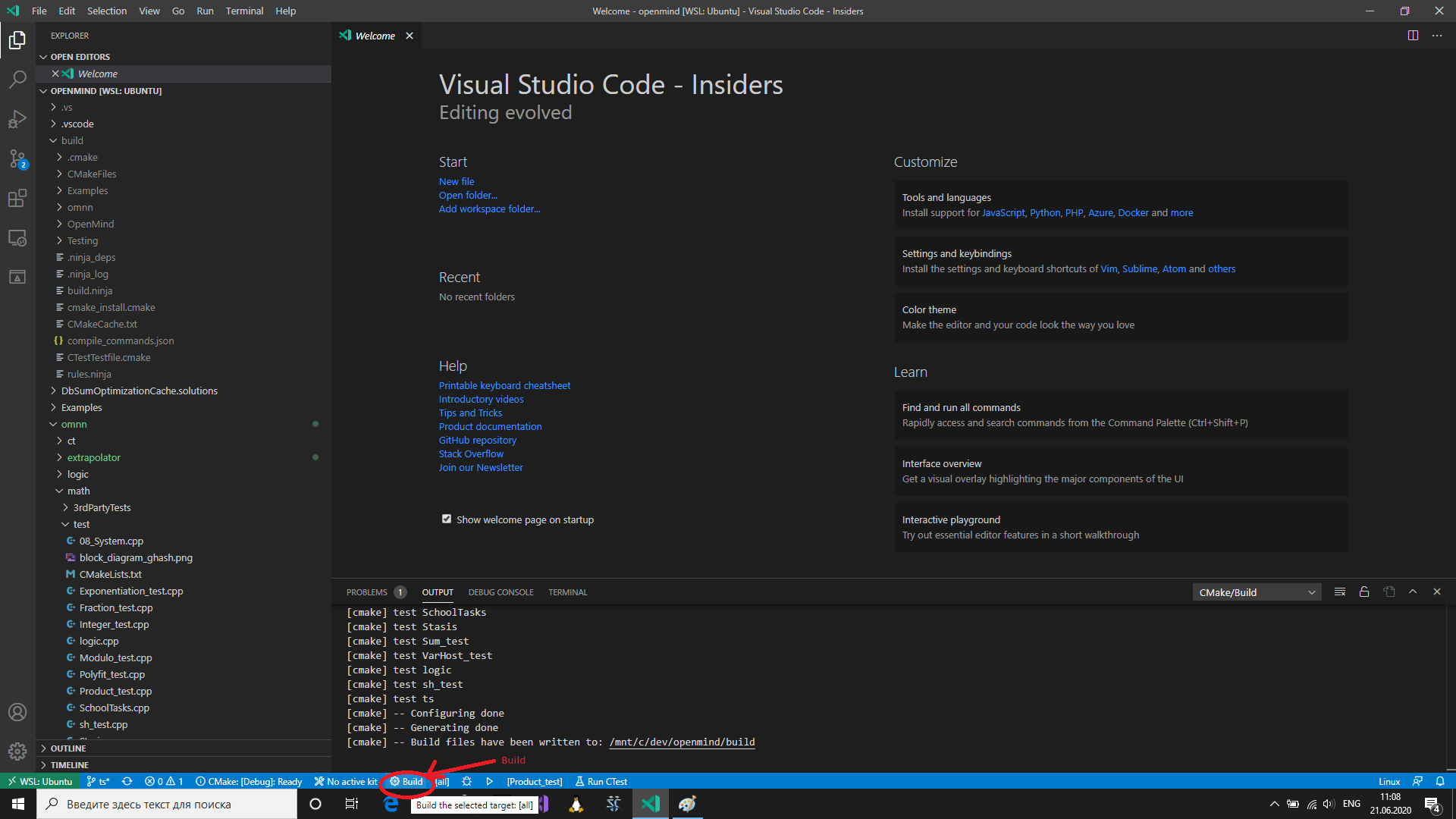Open the Windows Start menu
This screenshot has width=1456, height=819.
click(x=18, y=804)
